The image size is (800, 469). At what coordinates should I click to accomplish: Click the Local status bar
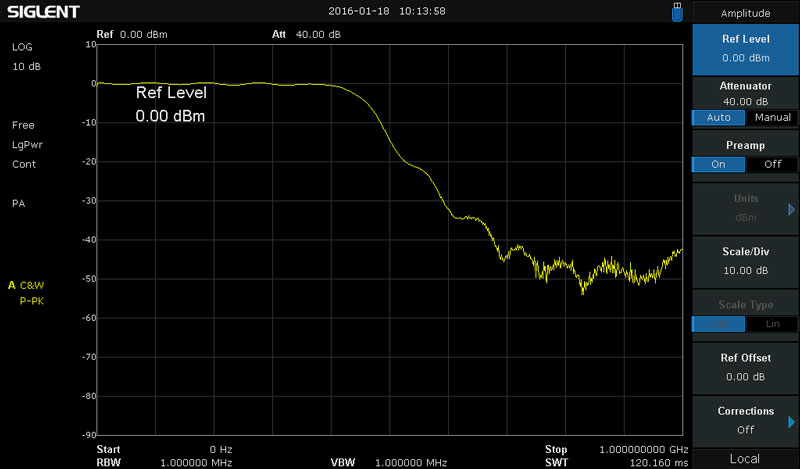click(745, 458)
